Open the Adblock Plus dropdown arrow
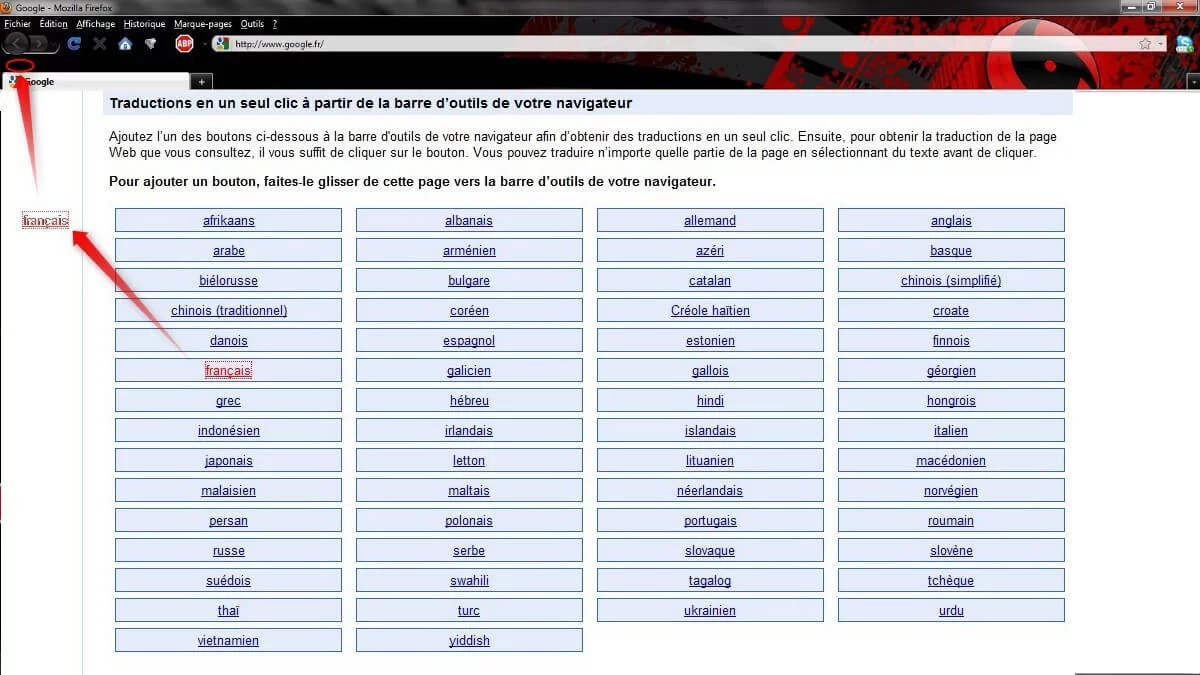The height and width of the screenshot is (675, 1200). [204, 44]
